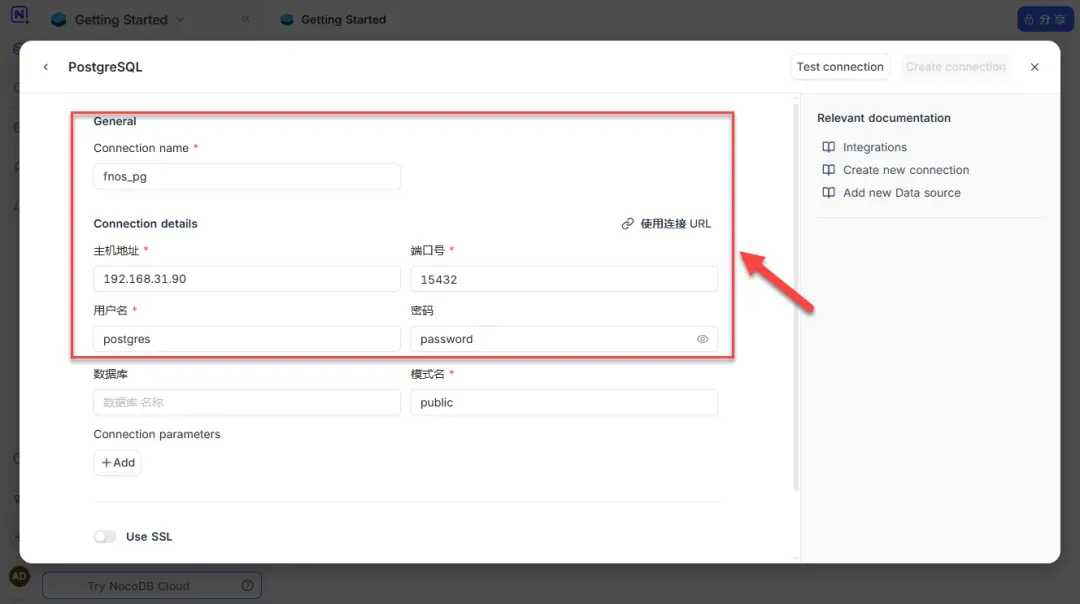Screen dimensions: 1080x604
Task: Click Create connection button
Action: tap(955, 67)
